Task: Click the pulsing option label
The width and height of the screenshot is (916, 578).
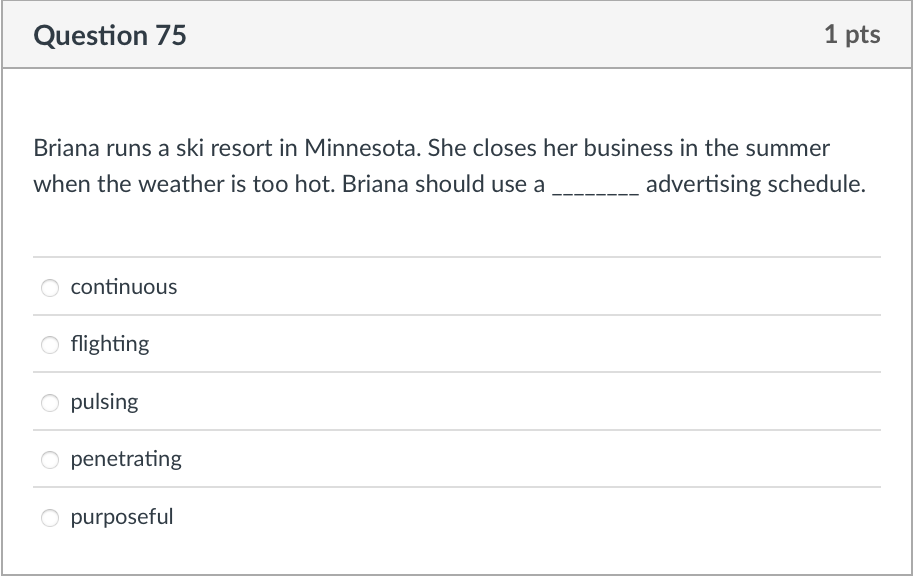Action: point(104,402)
